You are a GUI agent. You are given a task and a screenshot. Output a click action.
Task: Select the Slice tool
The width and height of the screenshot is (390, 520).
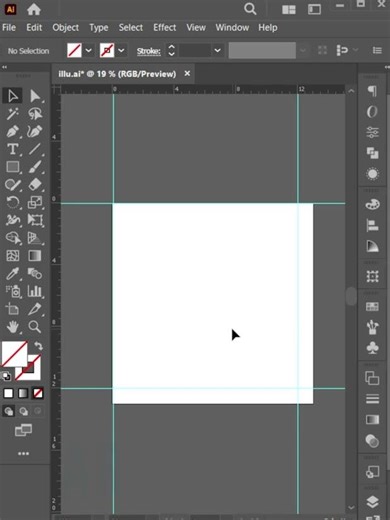pyautogui.click(x=35, y=309)
